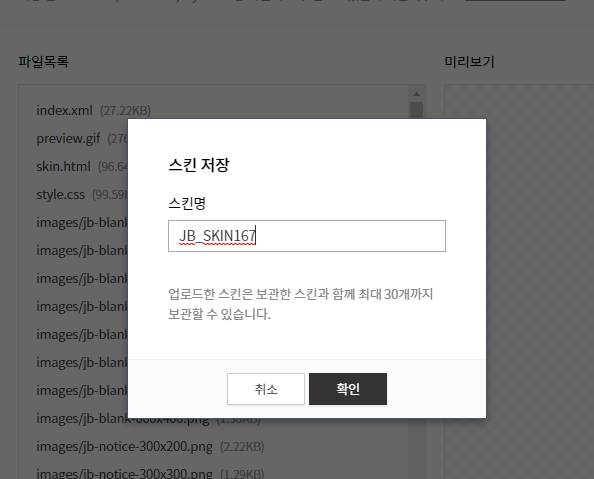The image size is (594, 479).
Task: Select skin.html in the file list
Action: [64, 166]
